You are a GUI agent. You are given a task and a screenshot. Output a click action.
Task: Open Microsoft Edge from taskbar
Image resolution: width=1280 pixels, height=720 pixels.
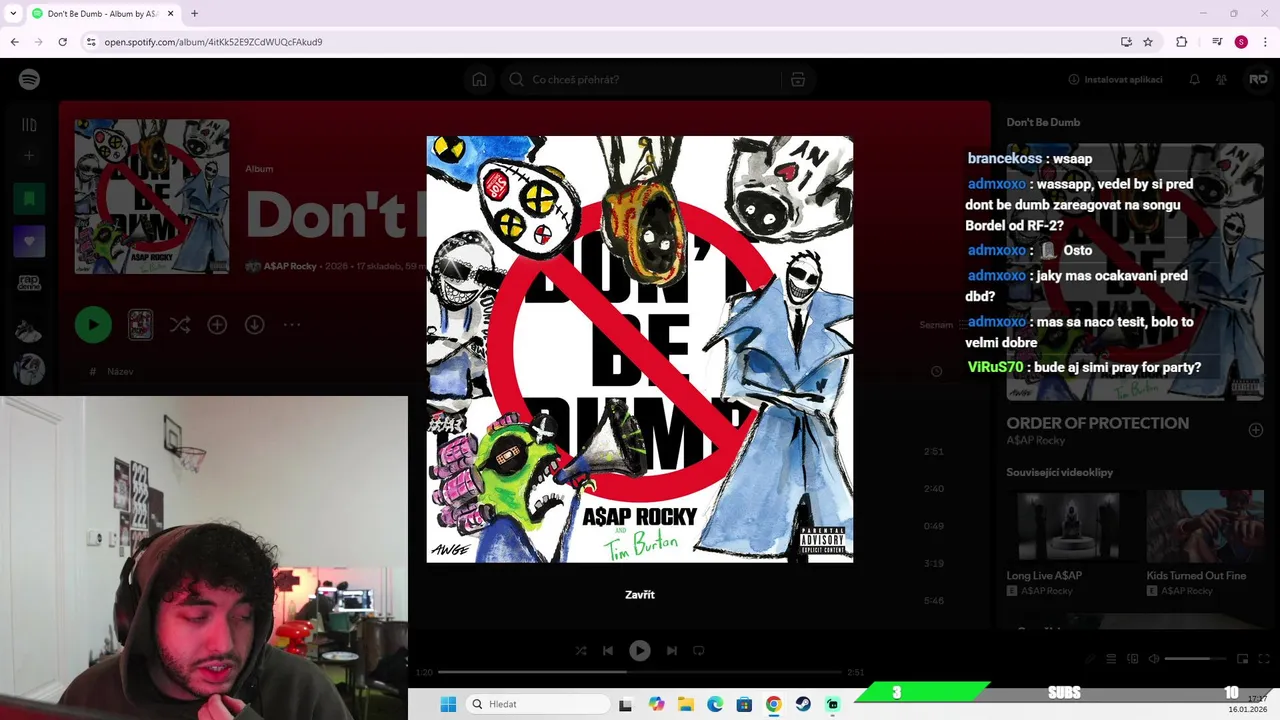pos(715,704)
